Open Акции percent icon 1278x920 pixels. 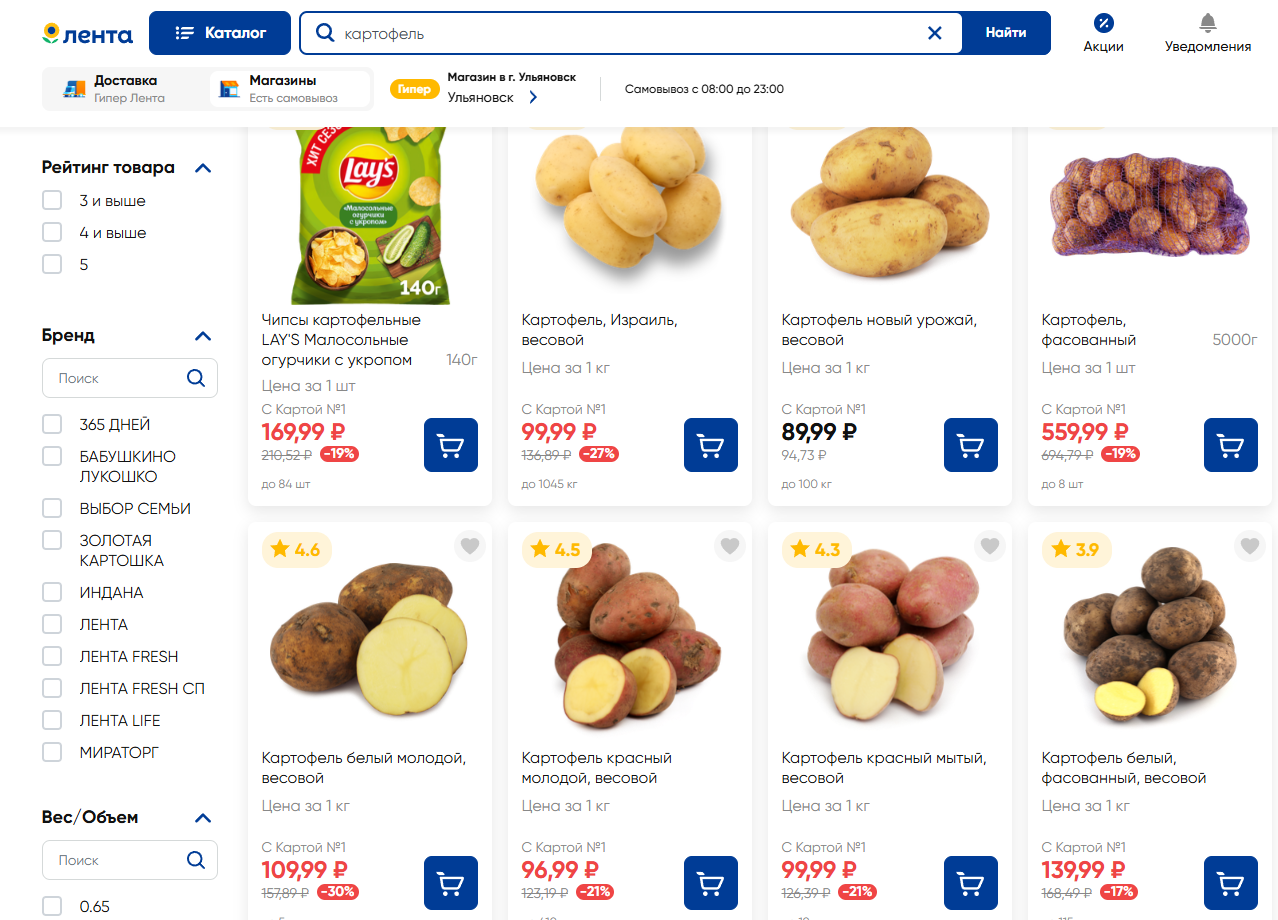pyautogui.click(x=1103, y=24)
